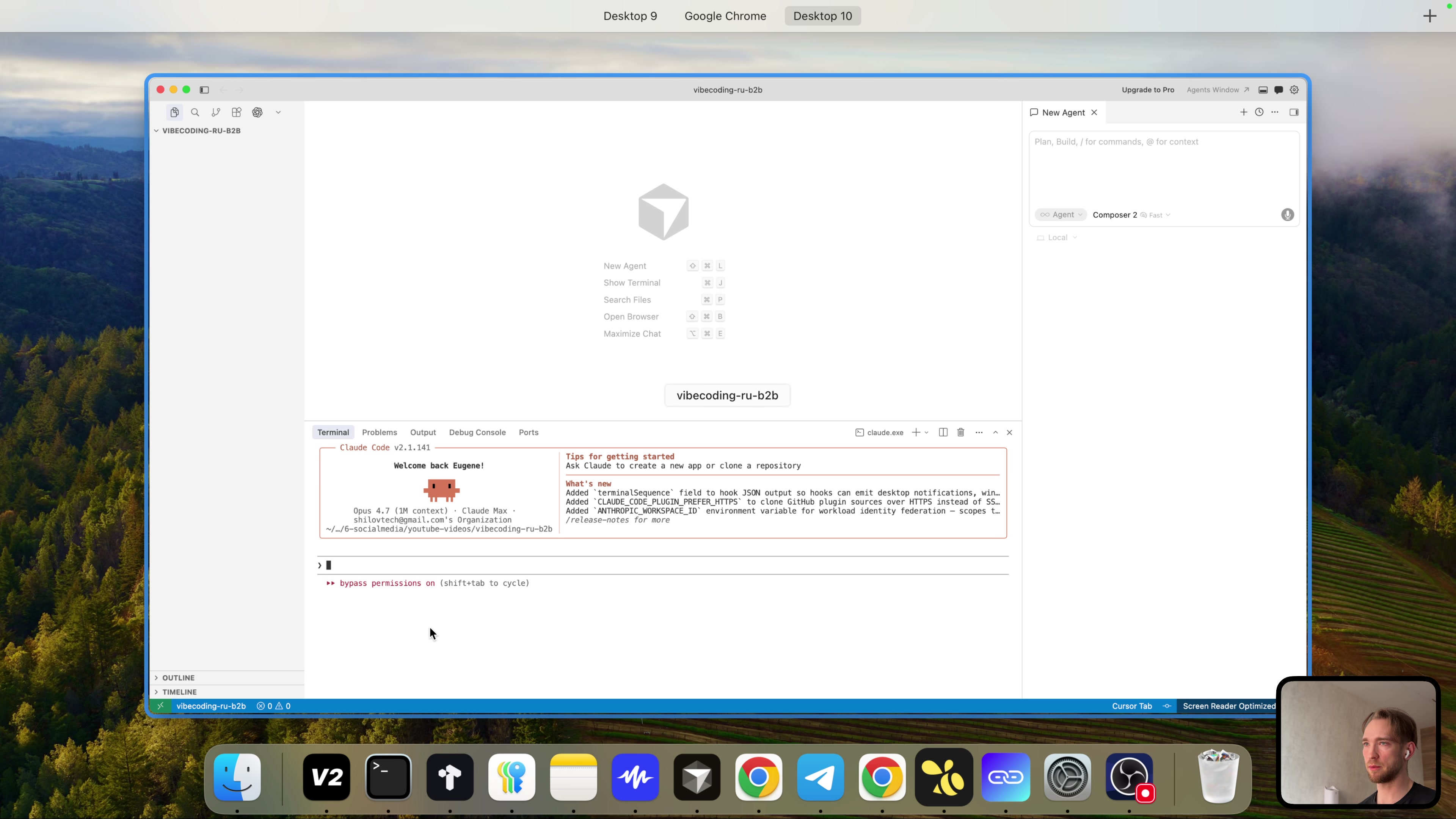Switch to the Debug Console tab
This screenshot has width=1456, height=819.
477,432
